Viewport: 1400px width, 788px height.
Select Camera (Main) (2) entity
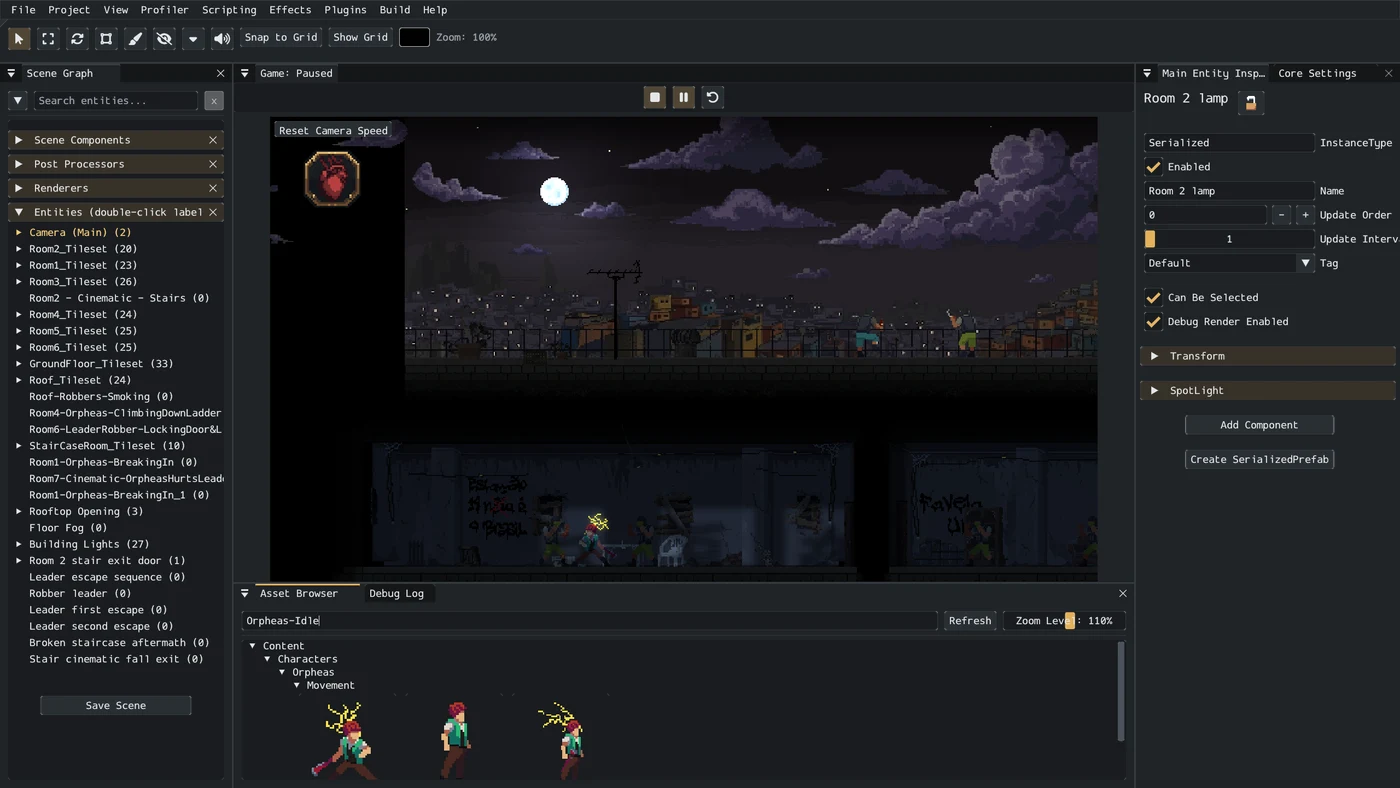(80, 232)
